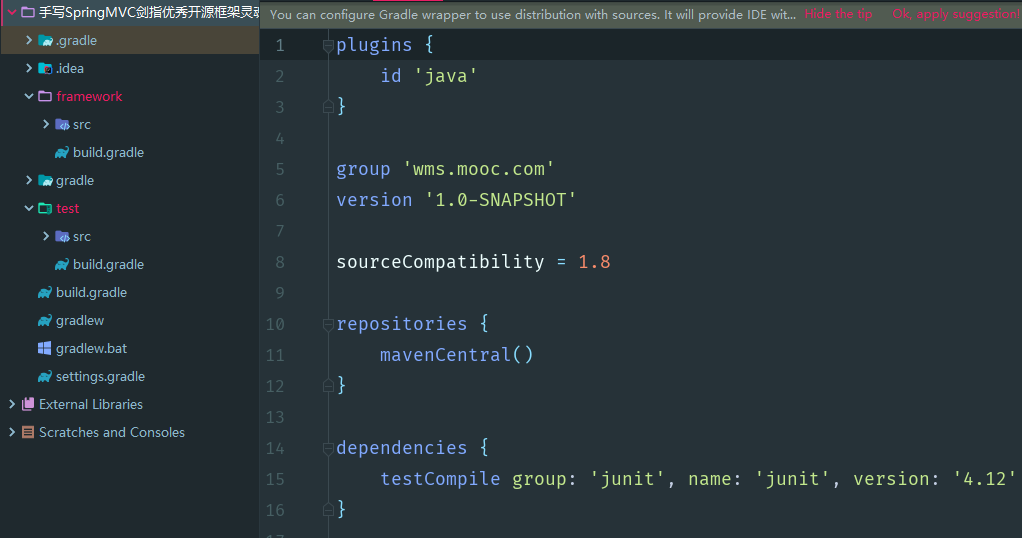
Task: Click the test module folder icon
Action: 45,209
